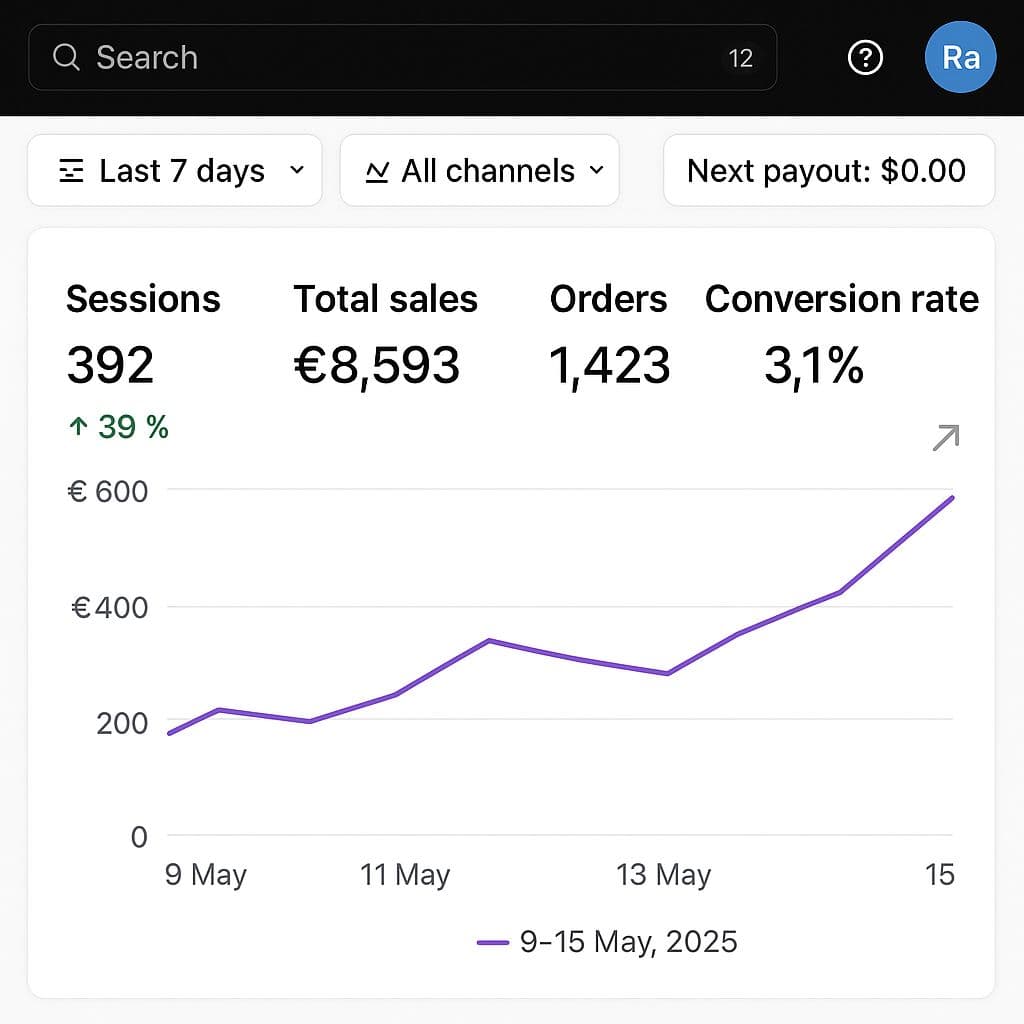The width and height of the screenshot is (1024, 1024).
Task: Select the Sessions metric heading
Action: tap(143, 299)
